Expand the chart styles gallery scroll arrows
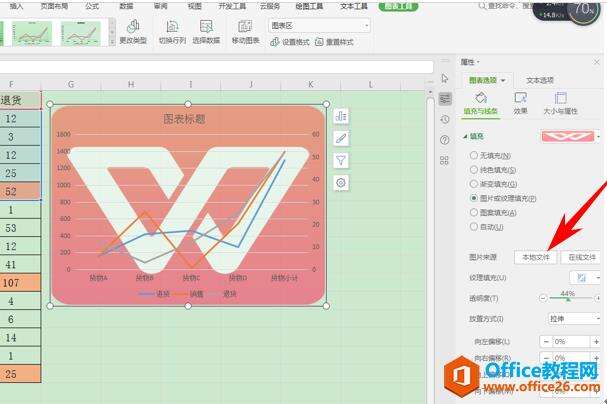The width and height of the screenshot is (607, 404). pyautogui.click(x=111, y=34)
